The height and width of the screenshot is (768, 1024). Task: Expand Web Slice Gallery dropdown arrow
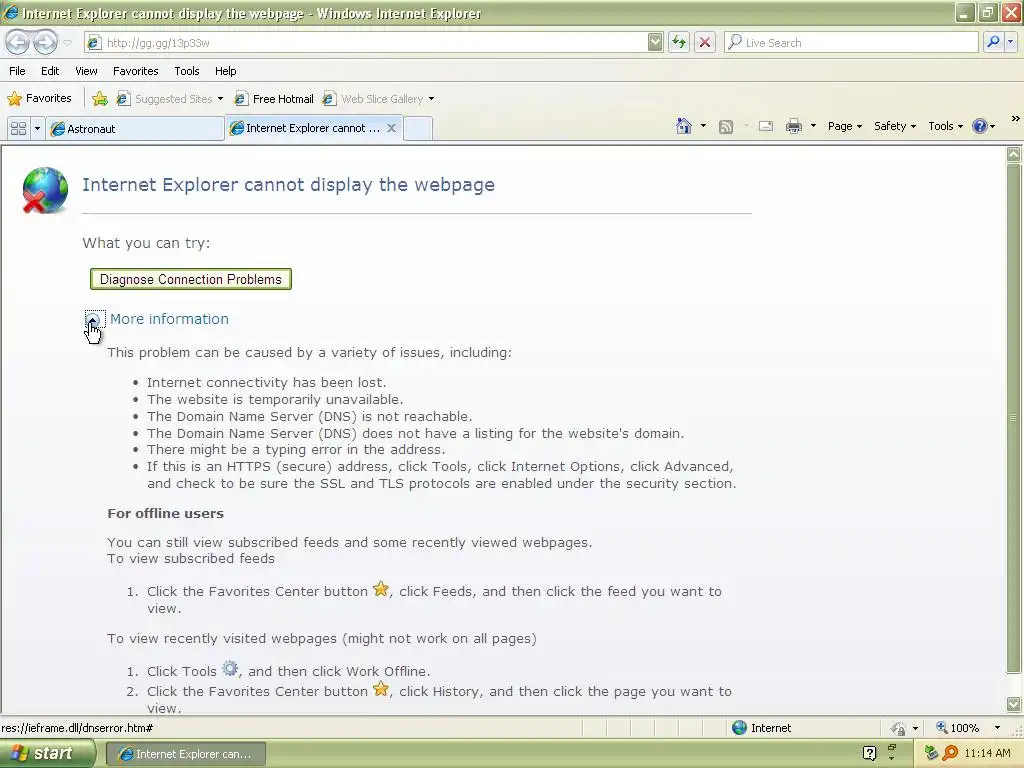[x=432, y=99]
